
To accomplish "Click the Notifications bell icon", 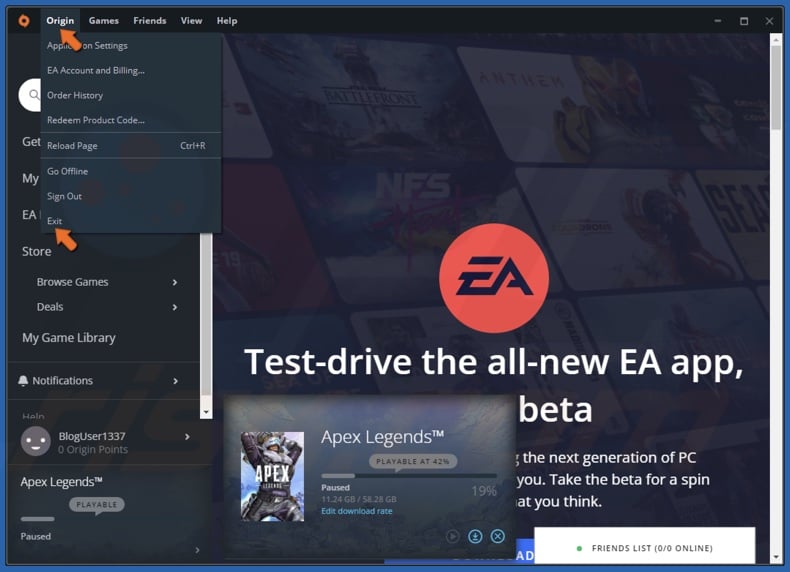I will (23, 380).
